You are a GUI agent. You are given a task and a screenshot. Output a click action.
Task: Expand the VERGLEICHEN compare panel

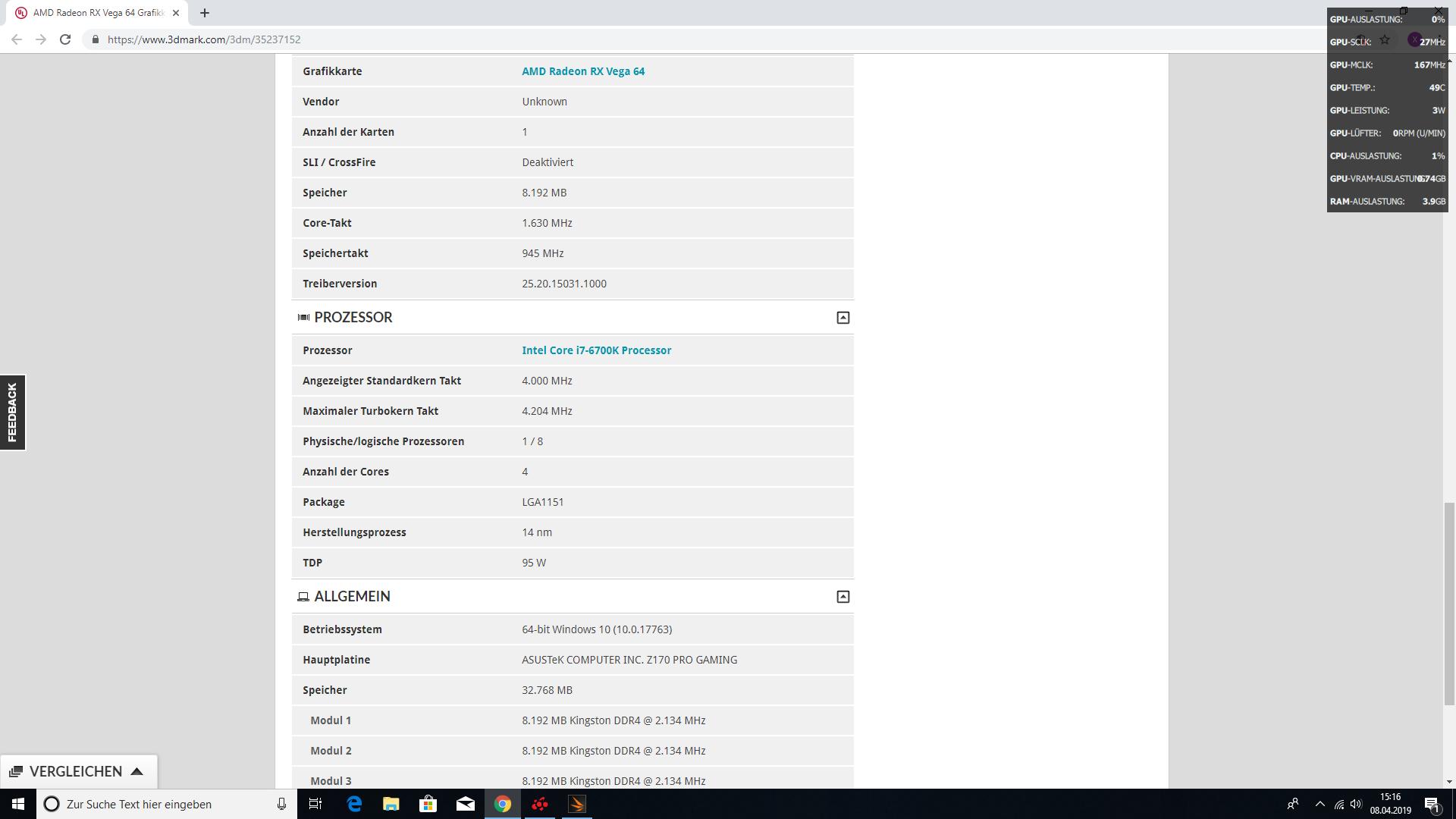(x=79, y=771)
